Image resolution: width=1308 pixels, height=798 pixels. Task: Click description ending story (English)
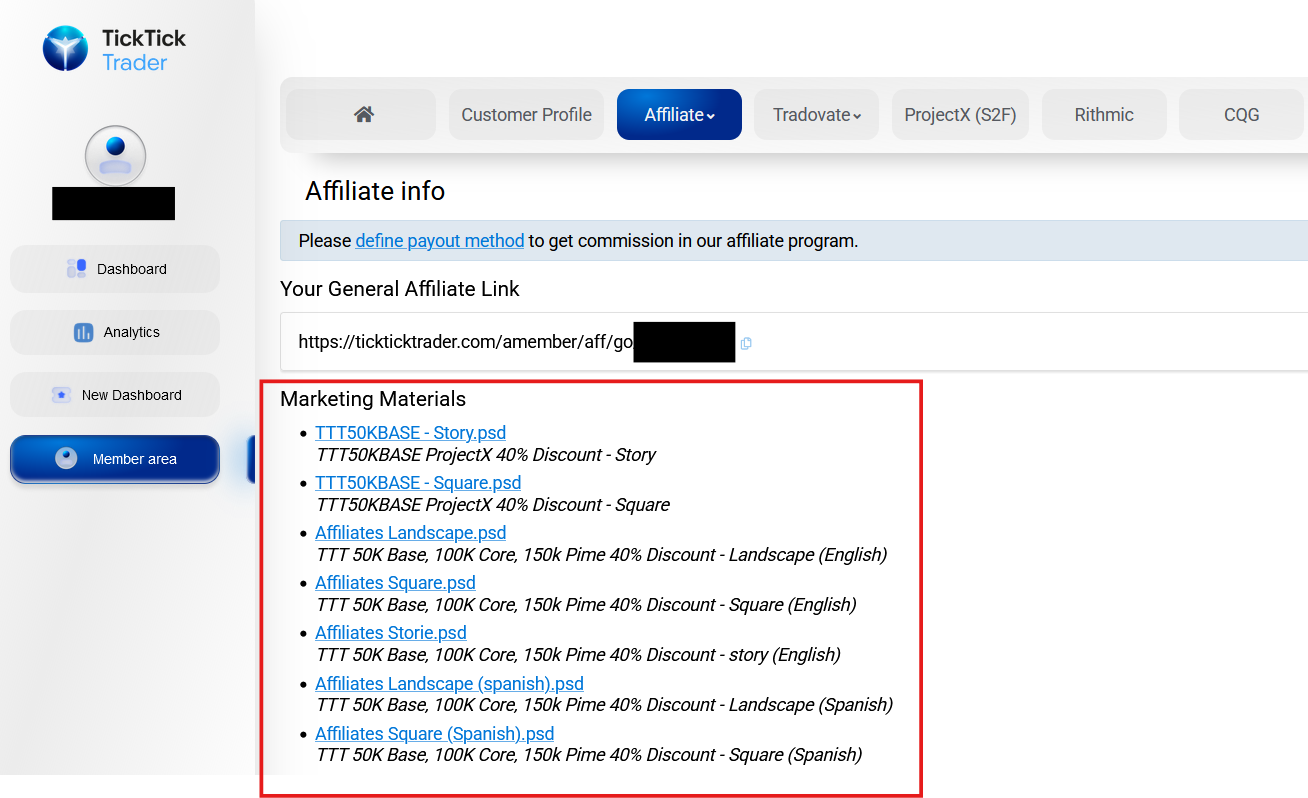click(x=578, y=655)
